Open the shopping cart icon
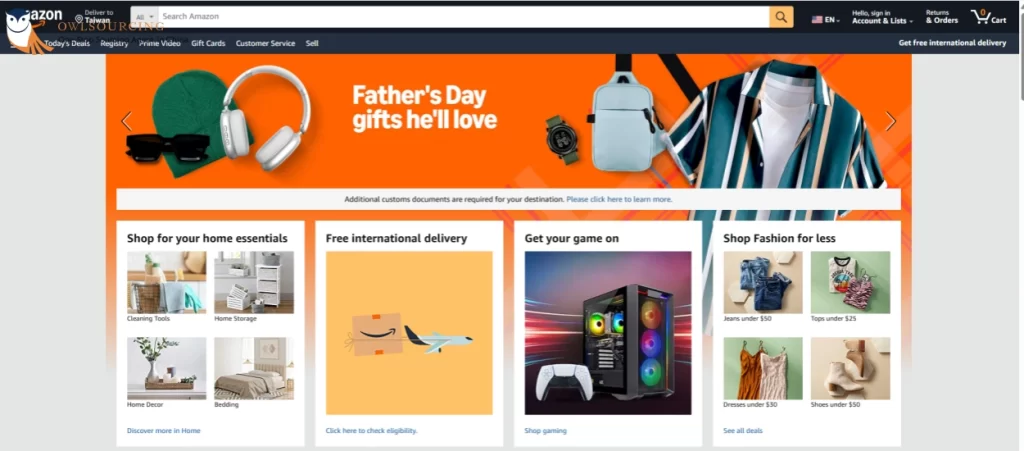This screenshot has width=1024, height=451. tap(989, 17)
